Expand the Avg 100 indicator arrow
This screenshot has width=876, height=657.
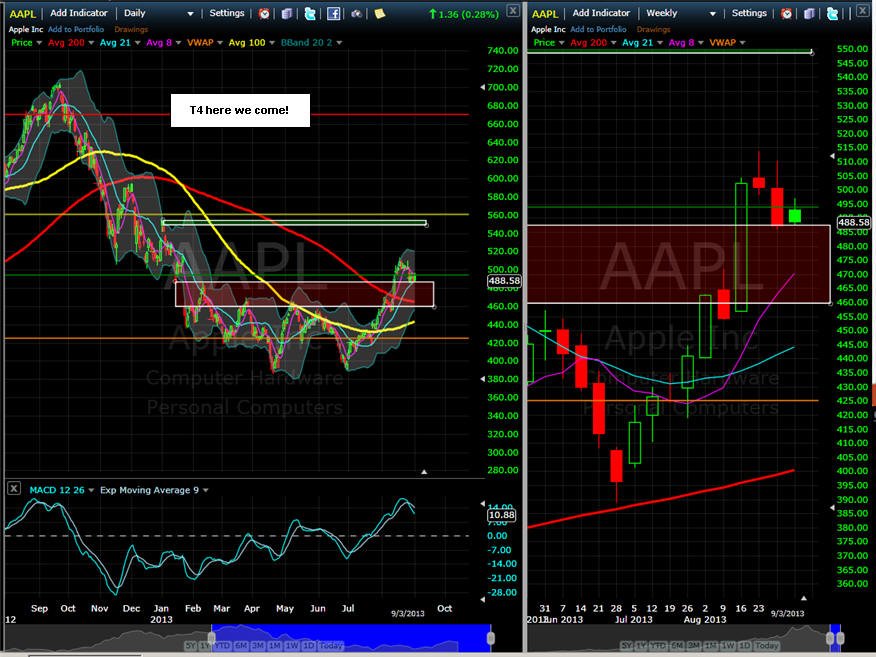pyautogui.click(x=272, y=42)
